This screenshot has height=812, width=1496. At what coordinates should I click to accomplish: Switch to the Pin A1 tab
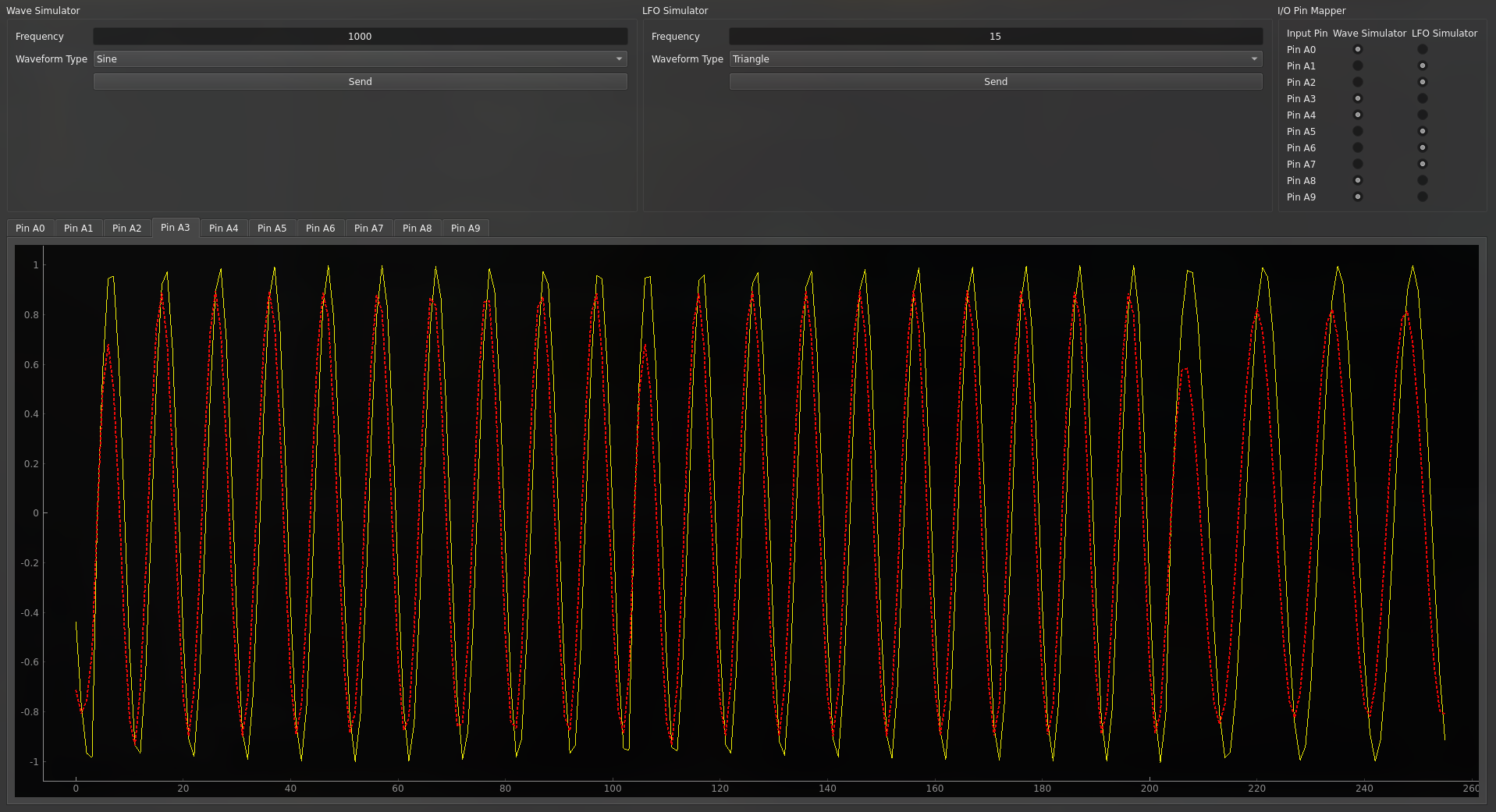click(x=79, y=229)
